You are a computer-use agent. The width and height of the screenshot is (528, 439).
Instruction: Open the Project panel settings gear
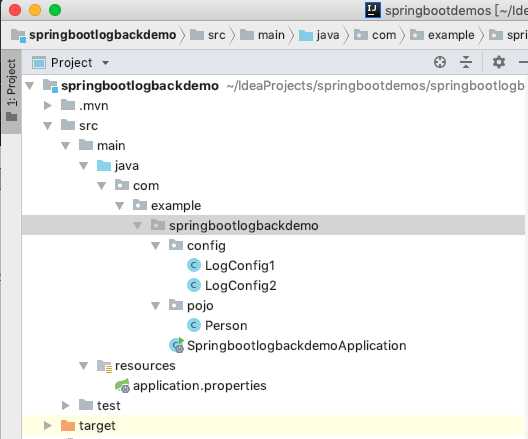click(499, 62)
